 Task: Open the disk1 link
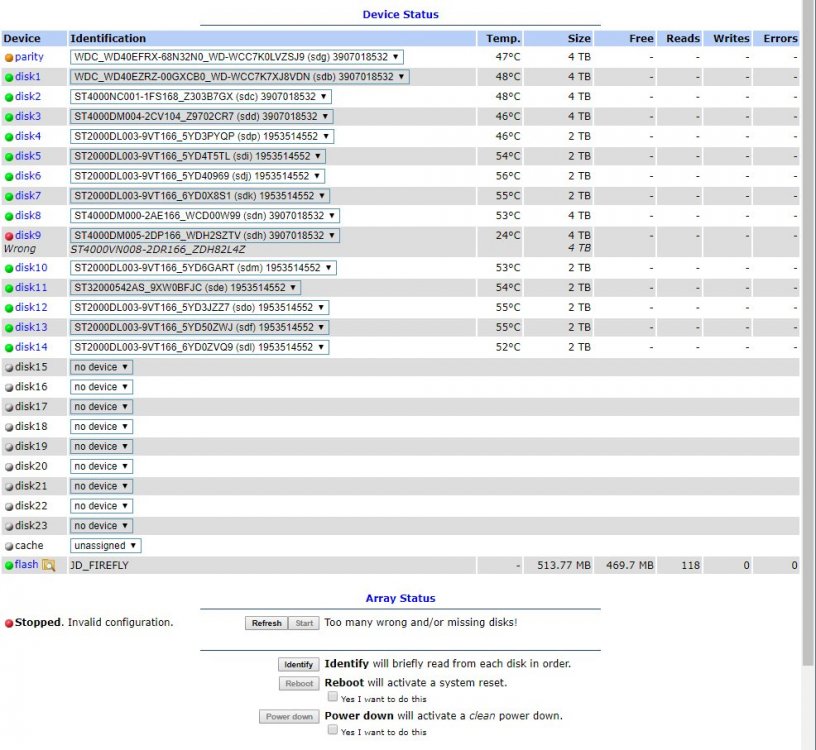tap(28, 77)
